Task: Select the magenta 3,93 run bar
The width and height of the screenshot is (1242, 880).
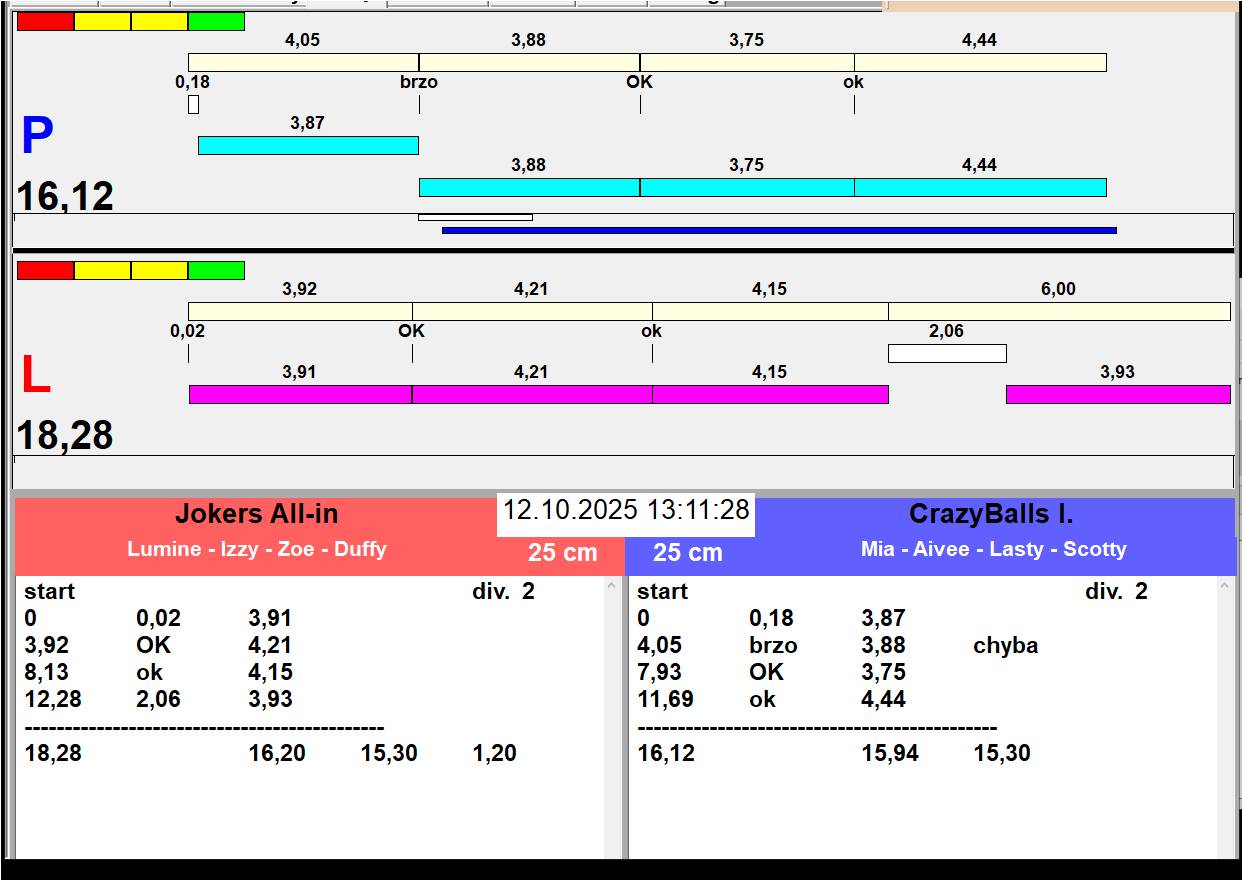Action: tap(1118, 394)
